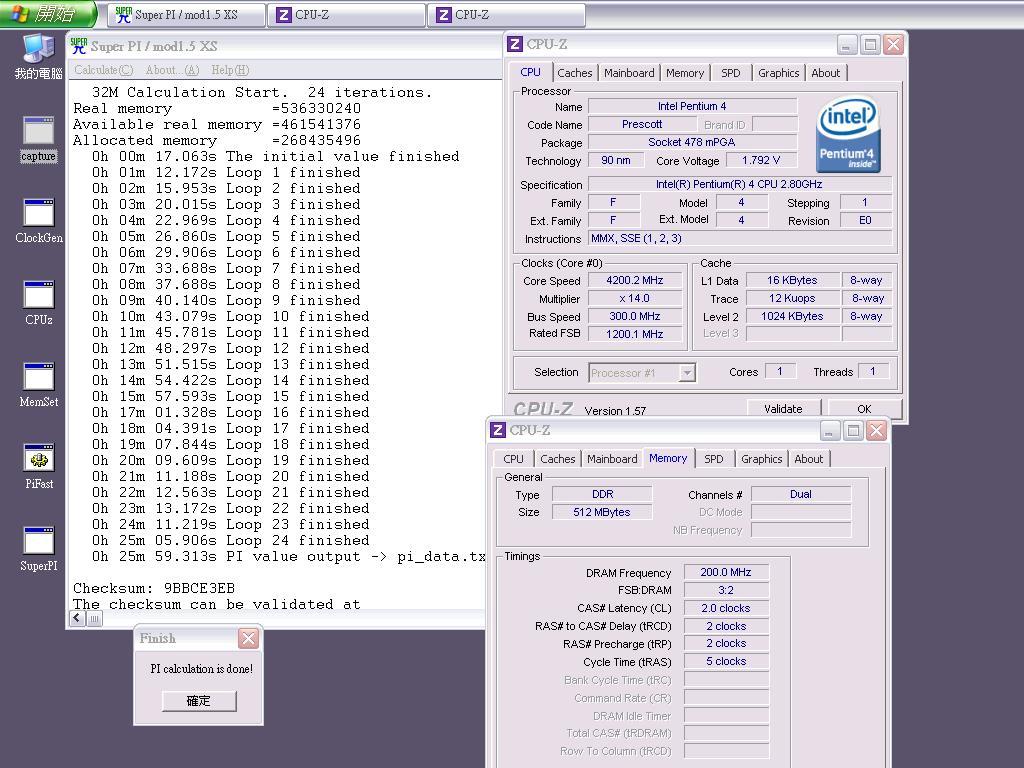Select Memory tab in top CPU-Z window
This screenshot has width=1024, height=768.
(x=685, y=73)
